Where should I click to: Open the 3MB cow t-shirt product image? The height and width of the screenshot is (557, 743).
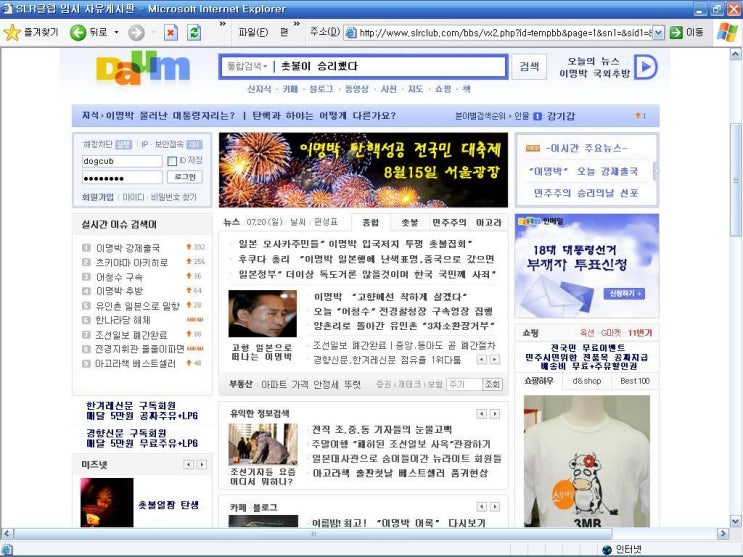[587, 461]
